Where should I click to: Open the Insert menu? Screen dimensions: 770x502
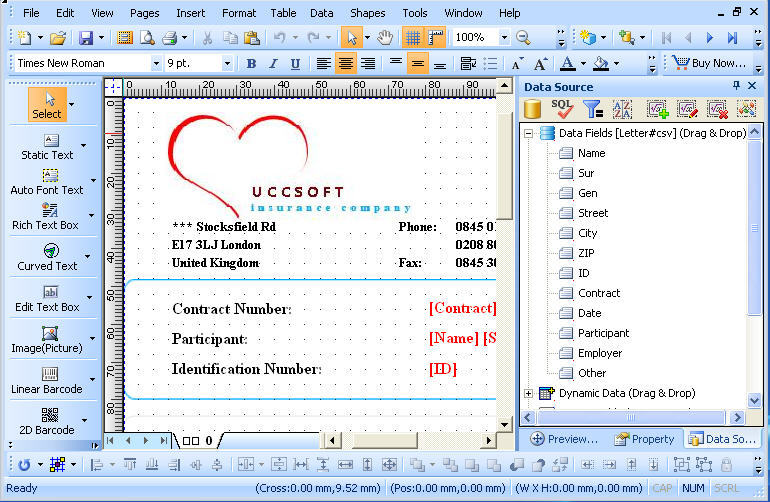coord(191,13)
